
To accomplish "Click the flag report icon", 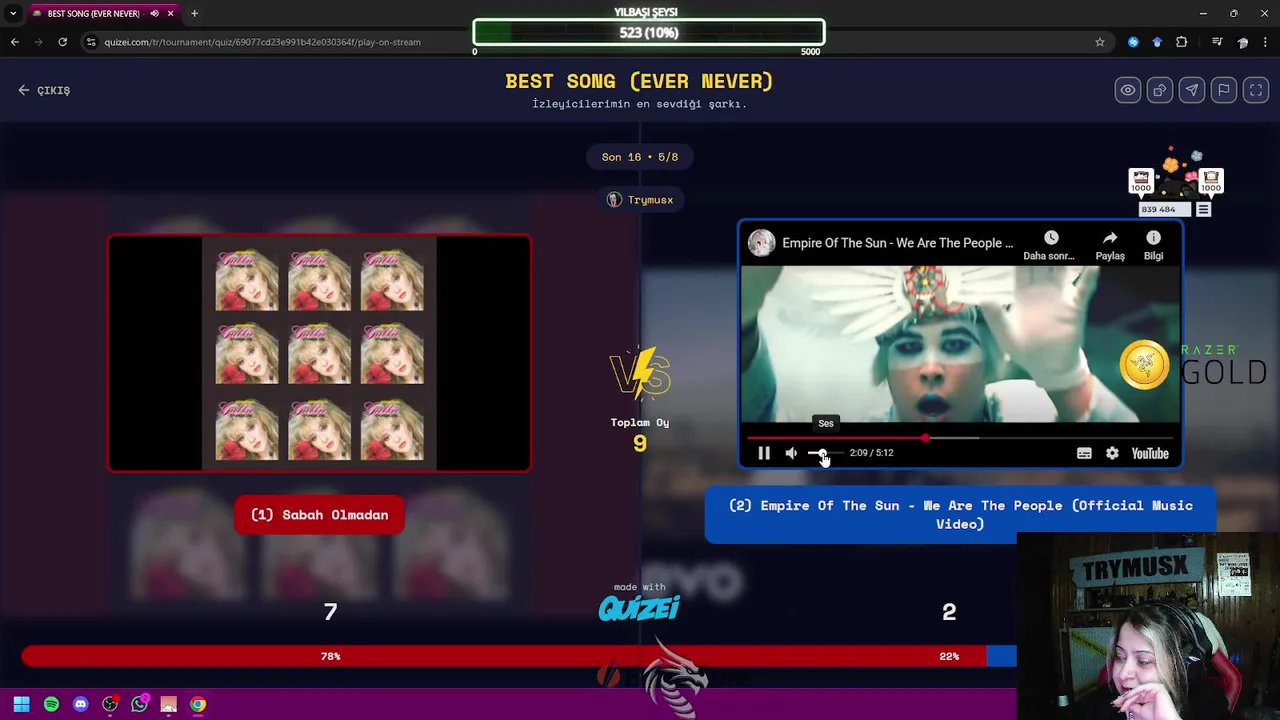I will tap(1223, 90).
